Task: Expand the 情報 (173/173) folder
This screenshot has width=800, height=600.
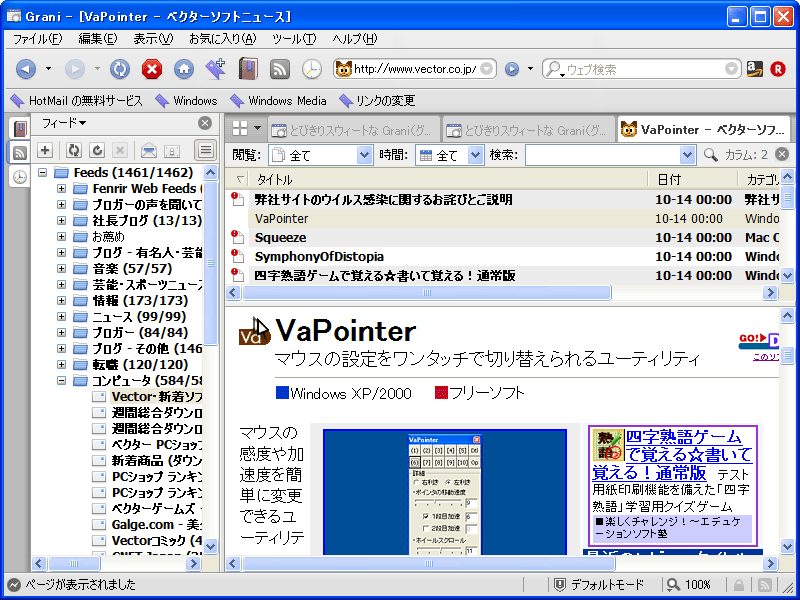Action: coord(61,301)
